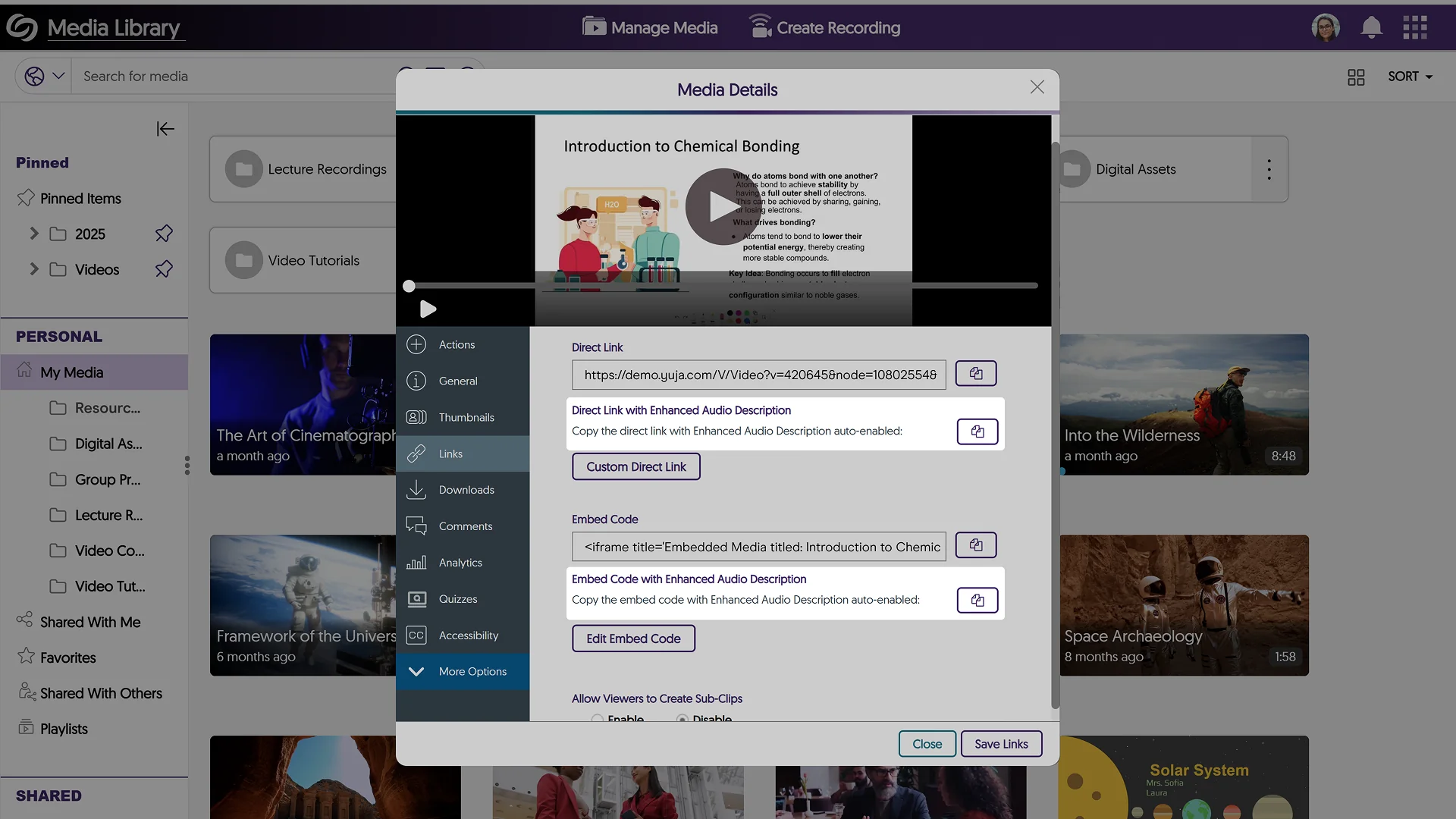
Task: Copy direct link with Enhanced Audio Description
Action: (977, 431)
